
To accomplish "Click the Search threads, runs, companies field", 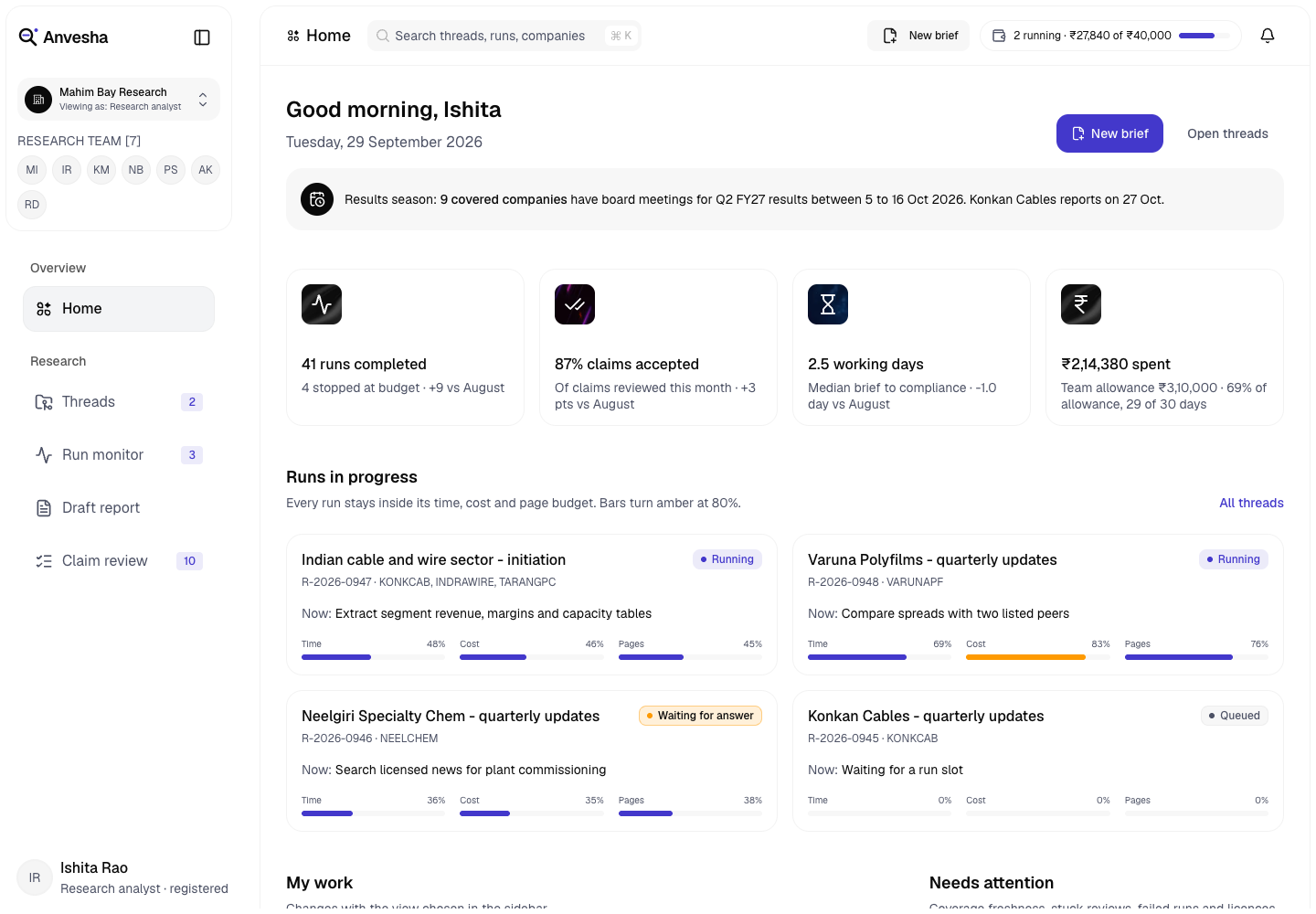I will coord(504,36).
